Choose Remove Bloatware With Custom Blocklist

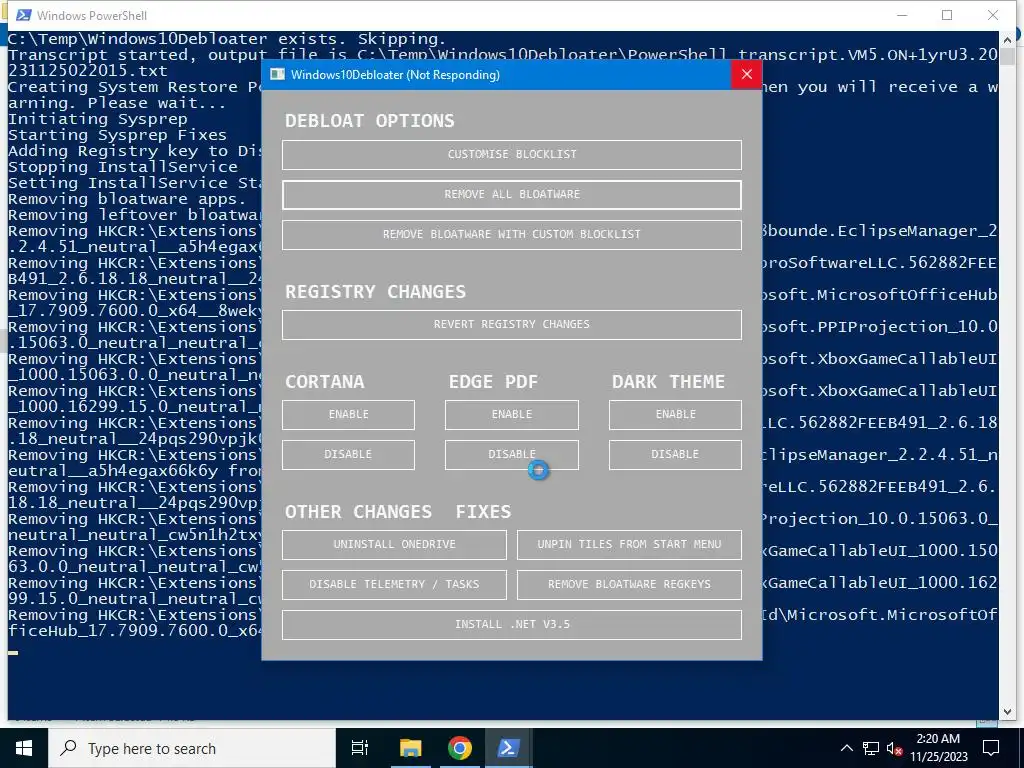511,234
